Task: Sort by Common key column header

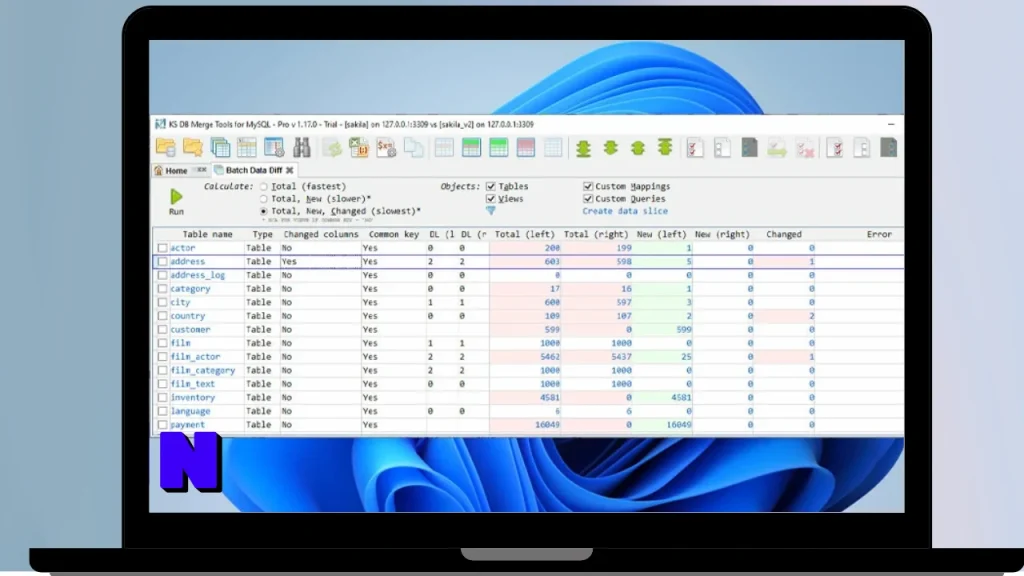Action: coord(394,234)
